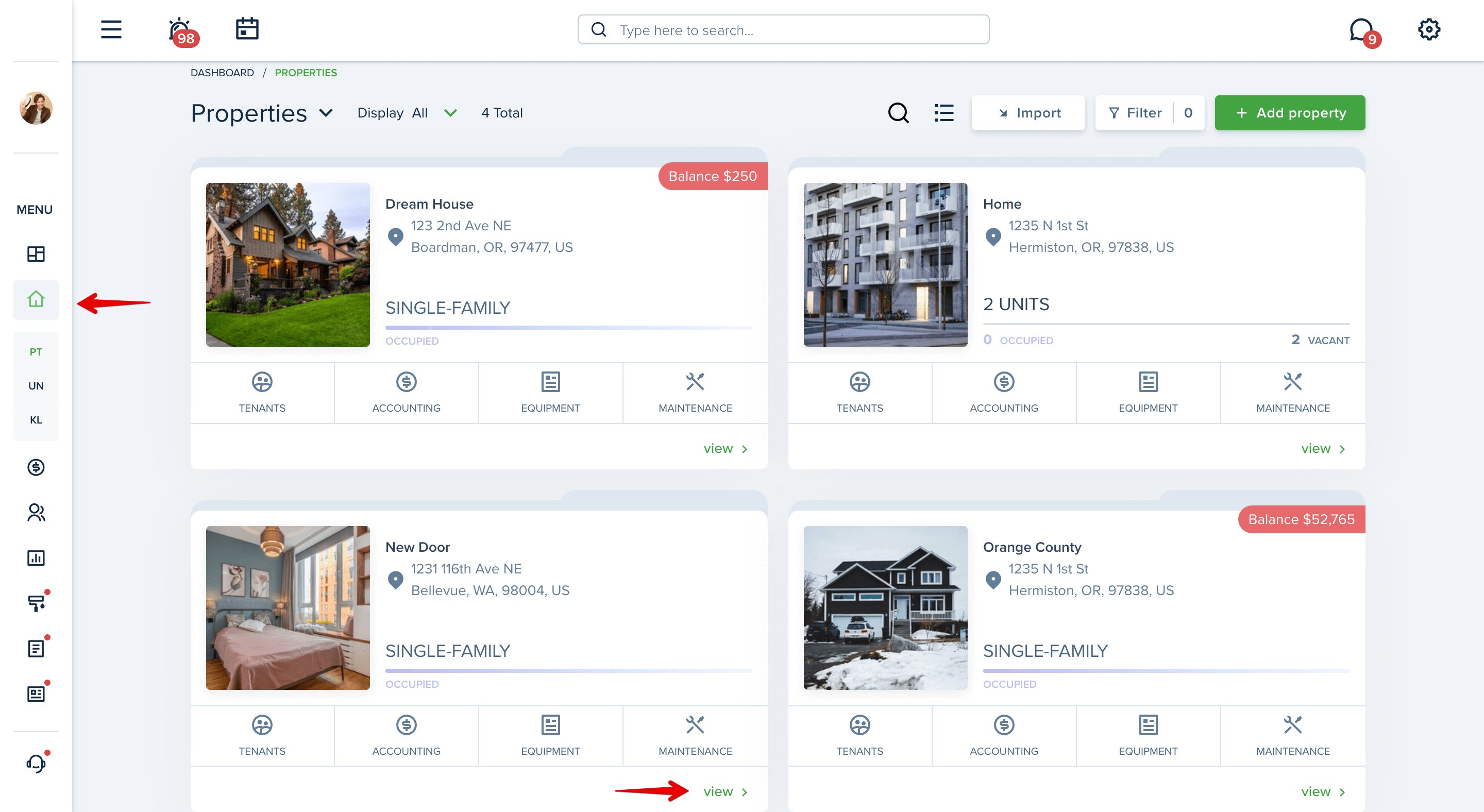Screen dimensions: 1484x812
Task: Click the magnifier search icon near Import
Action: coord(898,113)
